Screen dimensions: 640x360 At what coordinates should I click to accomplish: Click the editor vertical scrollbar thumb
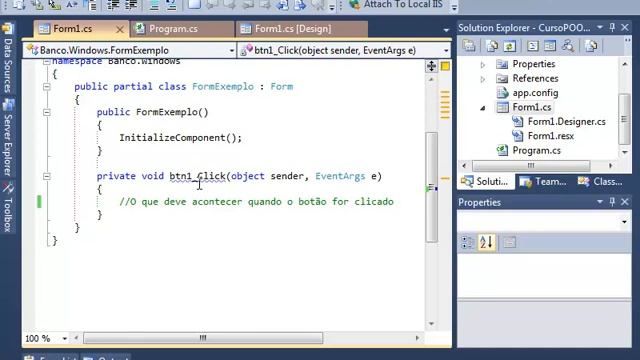431,187
